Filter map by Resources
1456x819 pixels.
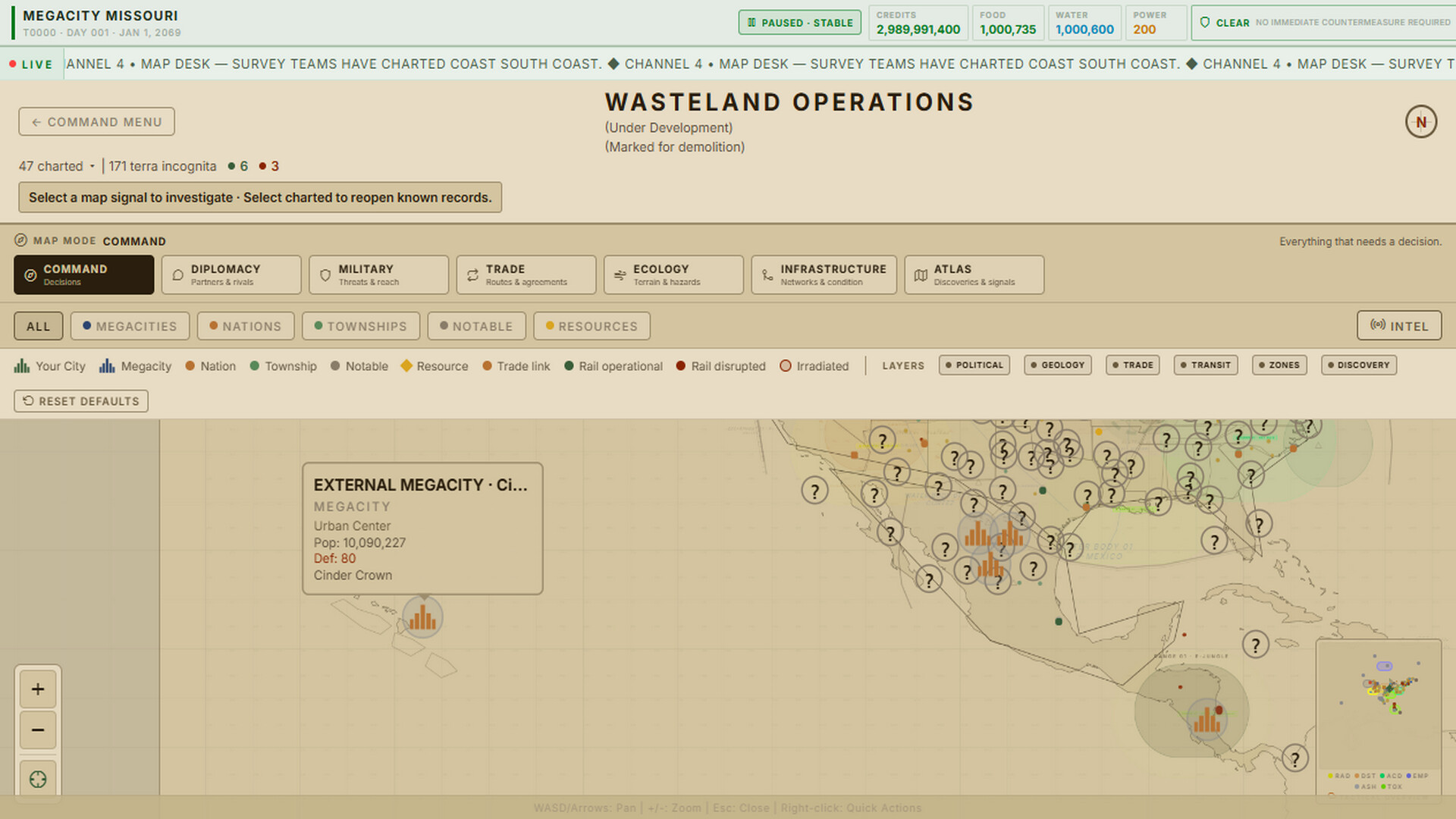click(x=592, y=326)
